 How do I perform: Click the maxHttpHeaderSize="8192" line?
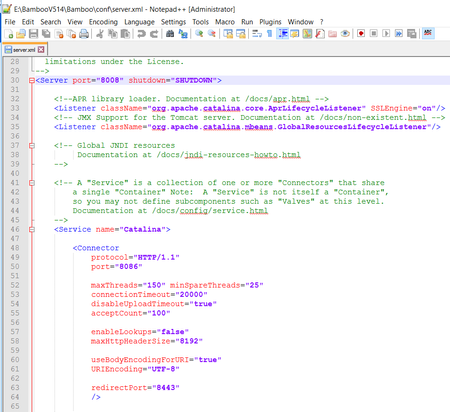coord(147,341)
